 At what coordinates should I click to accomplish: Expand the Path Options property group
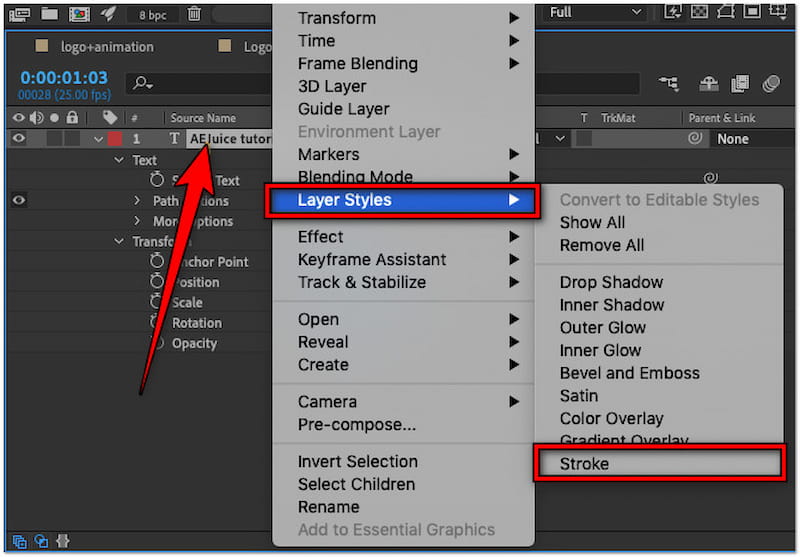(138, 201)
